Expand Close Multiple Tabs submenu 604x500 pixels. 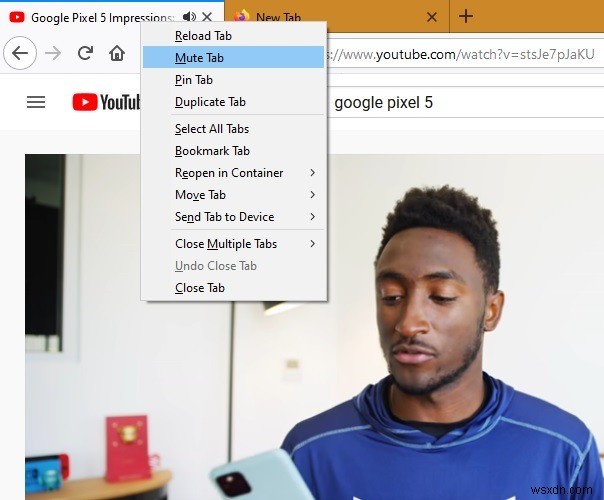[233, 243]
